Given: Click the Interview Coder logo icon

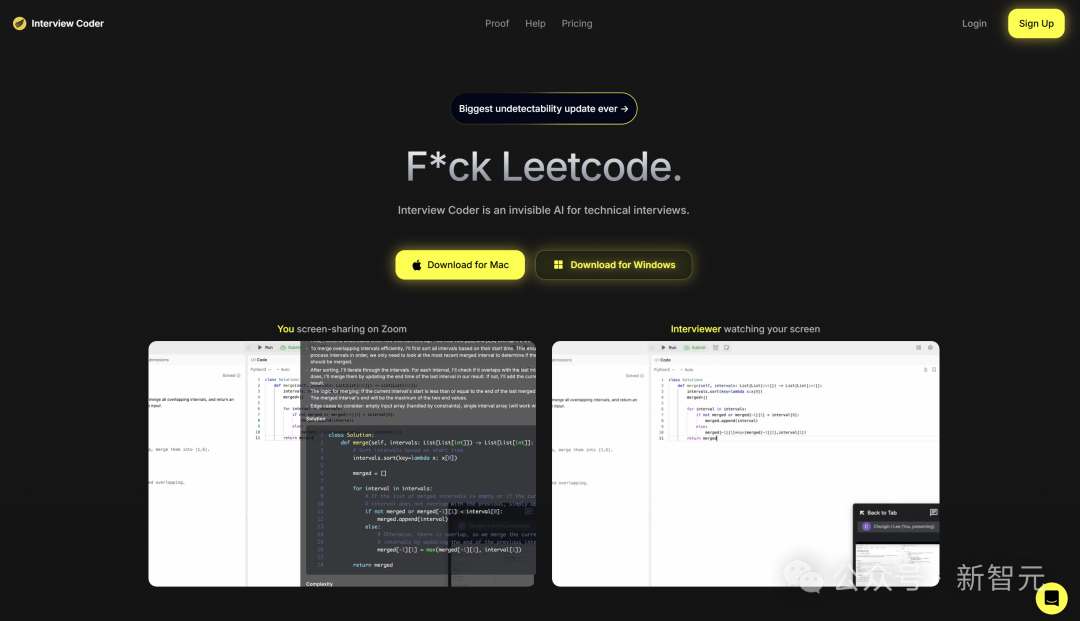Looking at the screenshot, I should pos(19,23).
